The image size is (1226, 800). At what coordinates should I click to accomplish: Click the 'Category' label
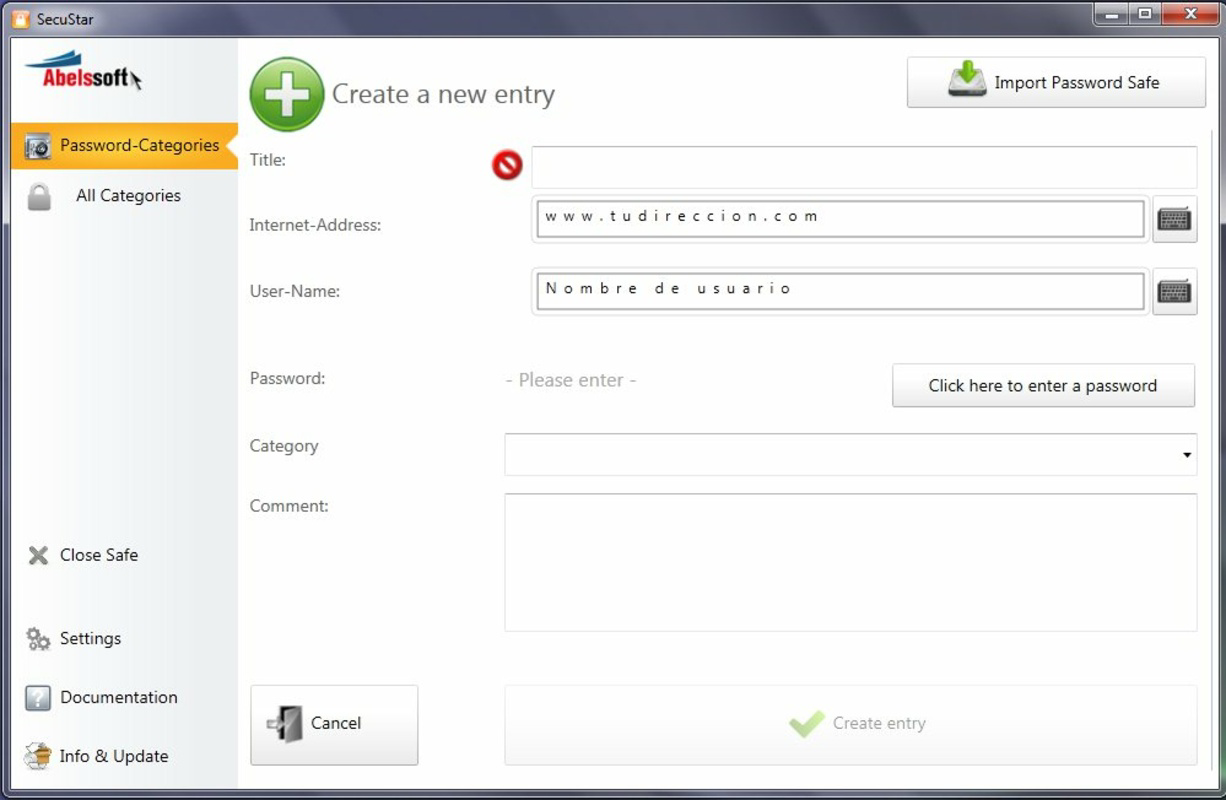pos(284,446)
